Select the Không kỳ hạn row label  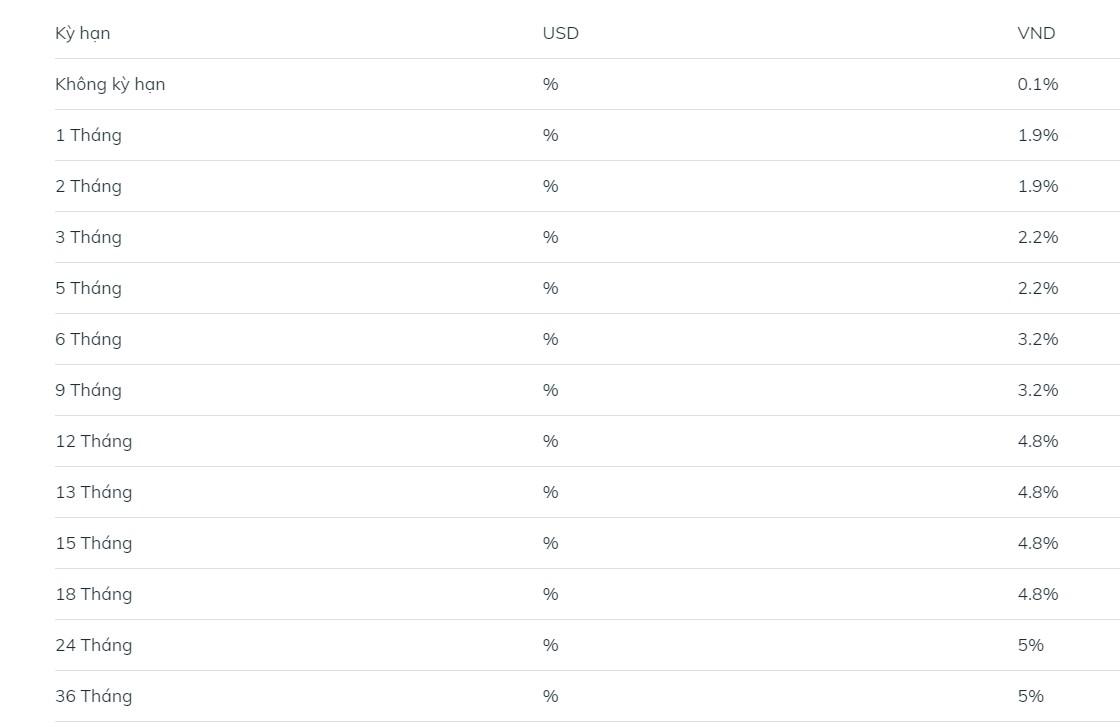pyautogui.click(x=110, y=84)
